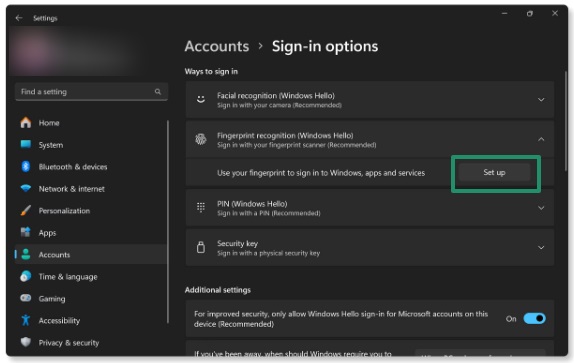This screenshot has height=363, width=574.
Task: Click the Bluetooth icon in sidebar
Action: pyautogui.click(x=26, y=166)
